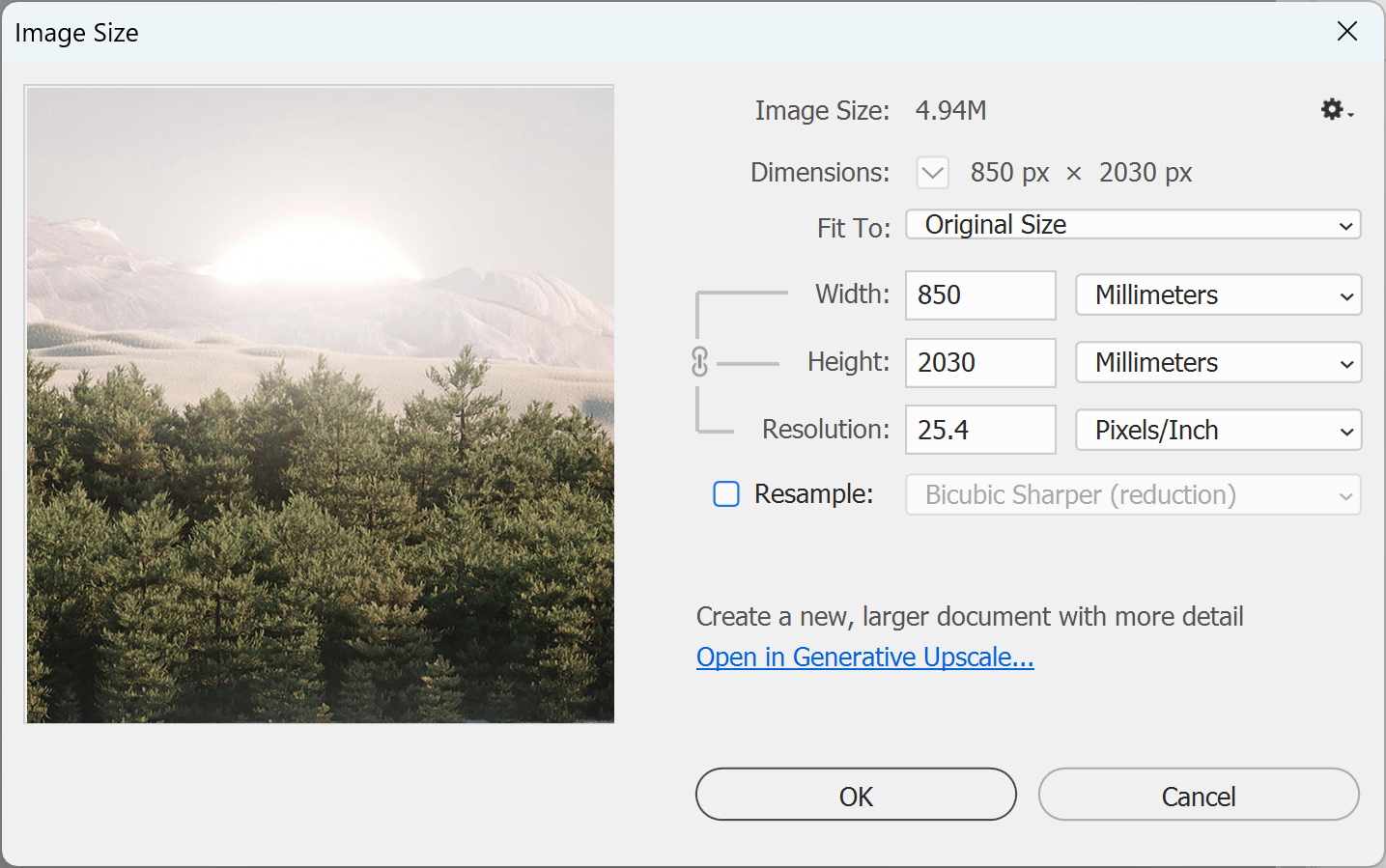Open the Dimensions units dropdown arrow
The width and height of the screenshot is (1386, 868).
click(932, 173)
